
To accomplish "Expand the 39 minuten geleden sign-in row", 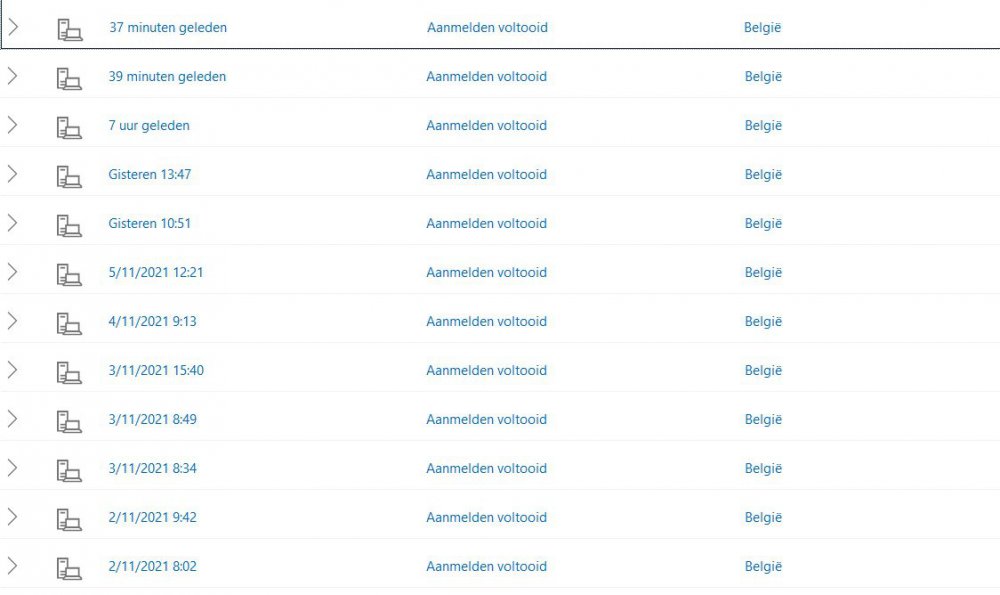I will coord(13,77).
